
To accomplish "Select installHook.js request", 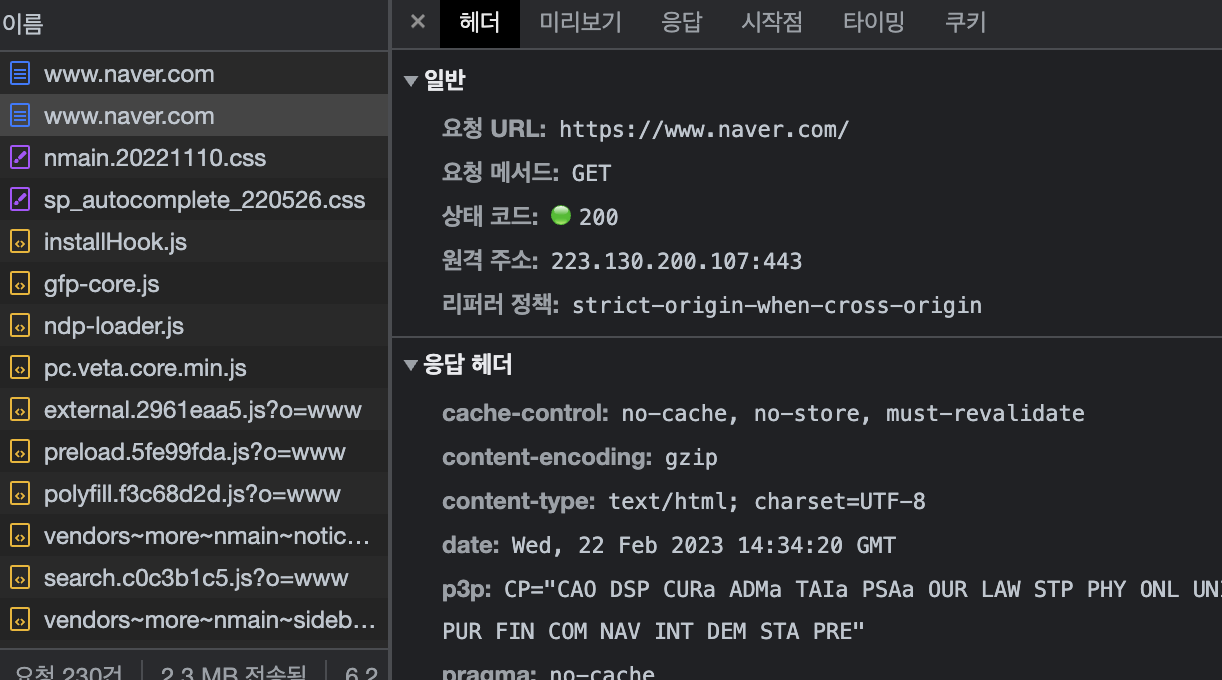I will pos(194,242).
